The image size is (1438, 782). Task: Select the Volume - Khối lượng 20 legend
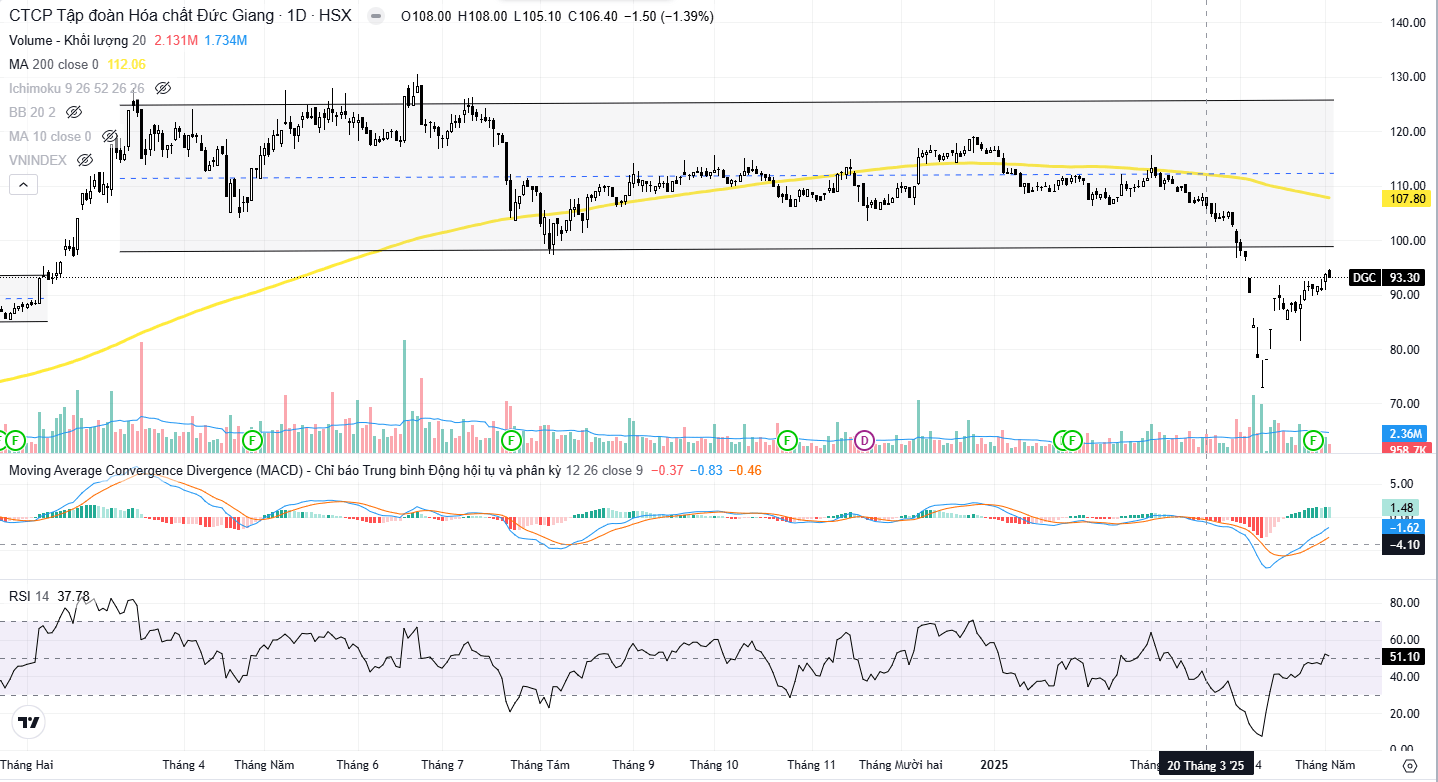[x=77, y=40]
